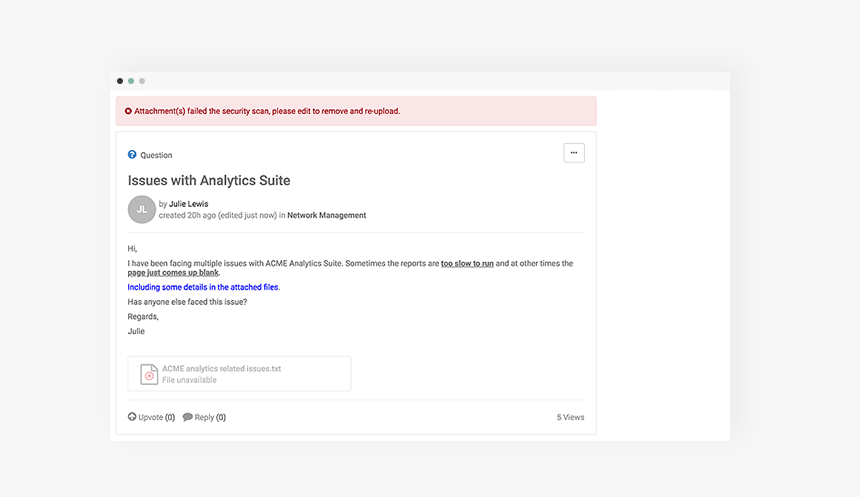860x497 pixels.
Task: Open Julie Lewis's profile link
Action: pos(188,204)
